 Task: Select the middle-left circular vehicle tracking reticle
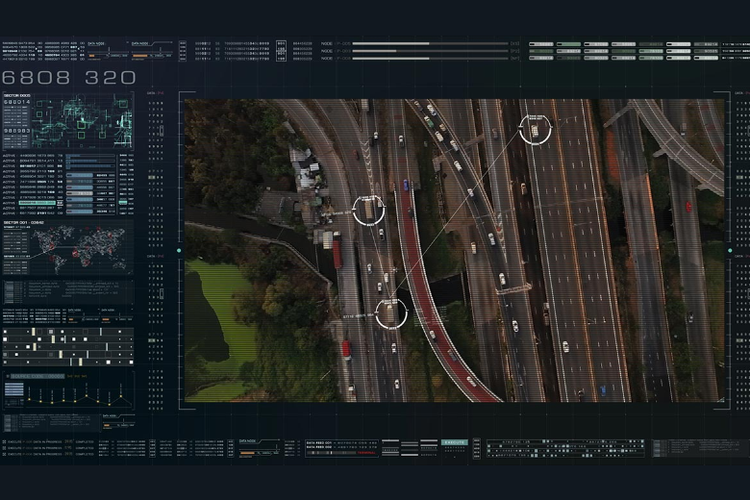[368, 210]
